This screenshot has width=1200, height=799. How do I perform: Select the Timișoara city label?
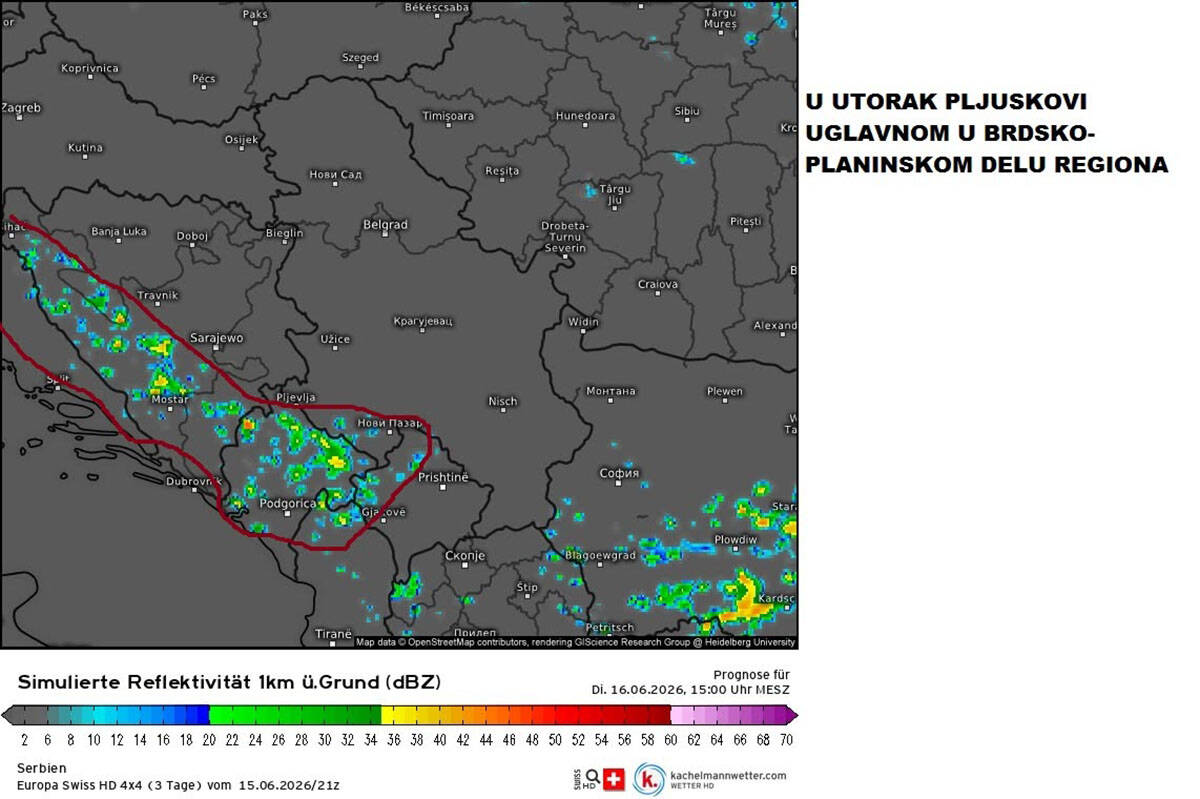[x=448, y=116]
